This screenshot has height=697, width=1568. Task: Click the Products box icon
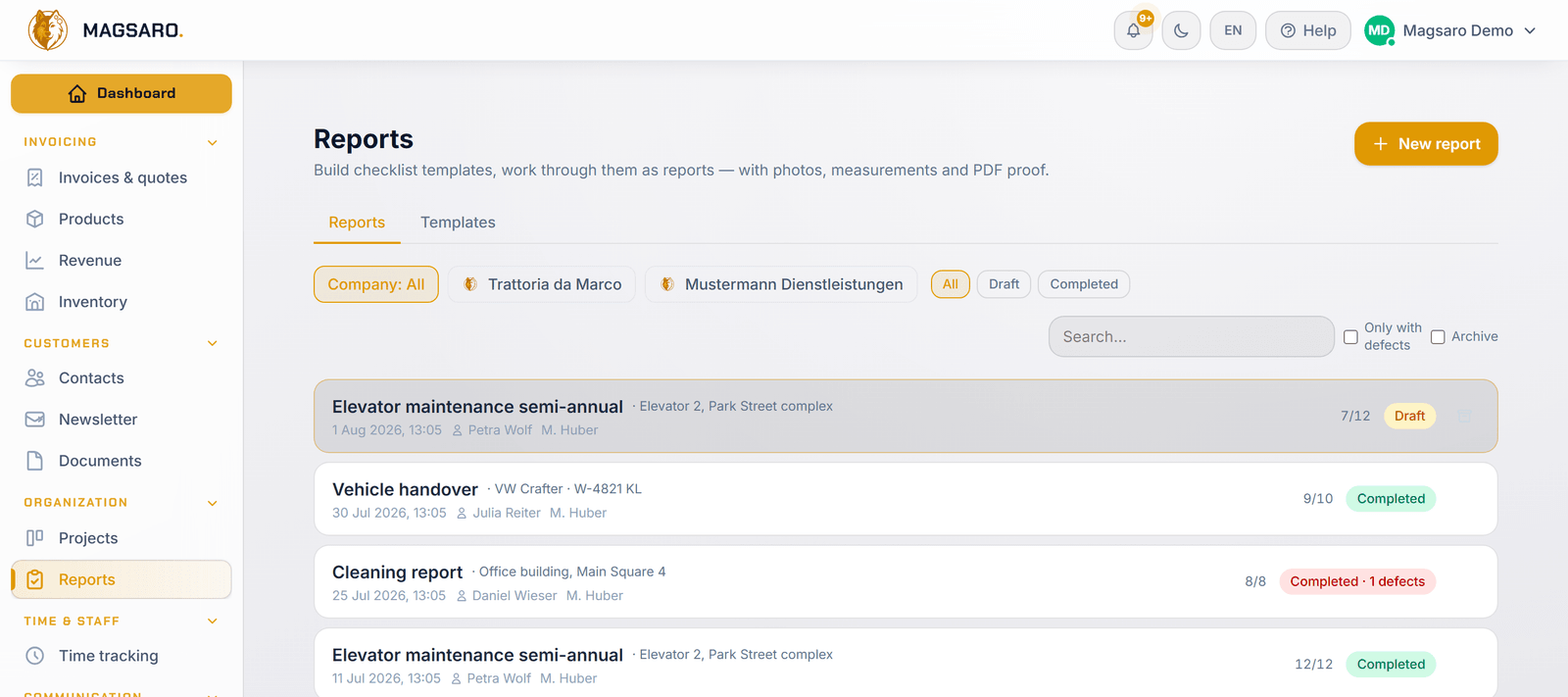pyautogui.click(x=35, y=219)
